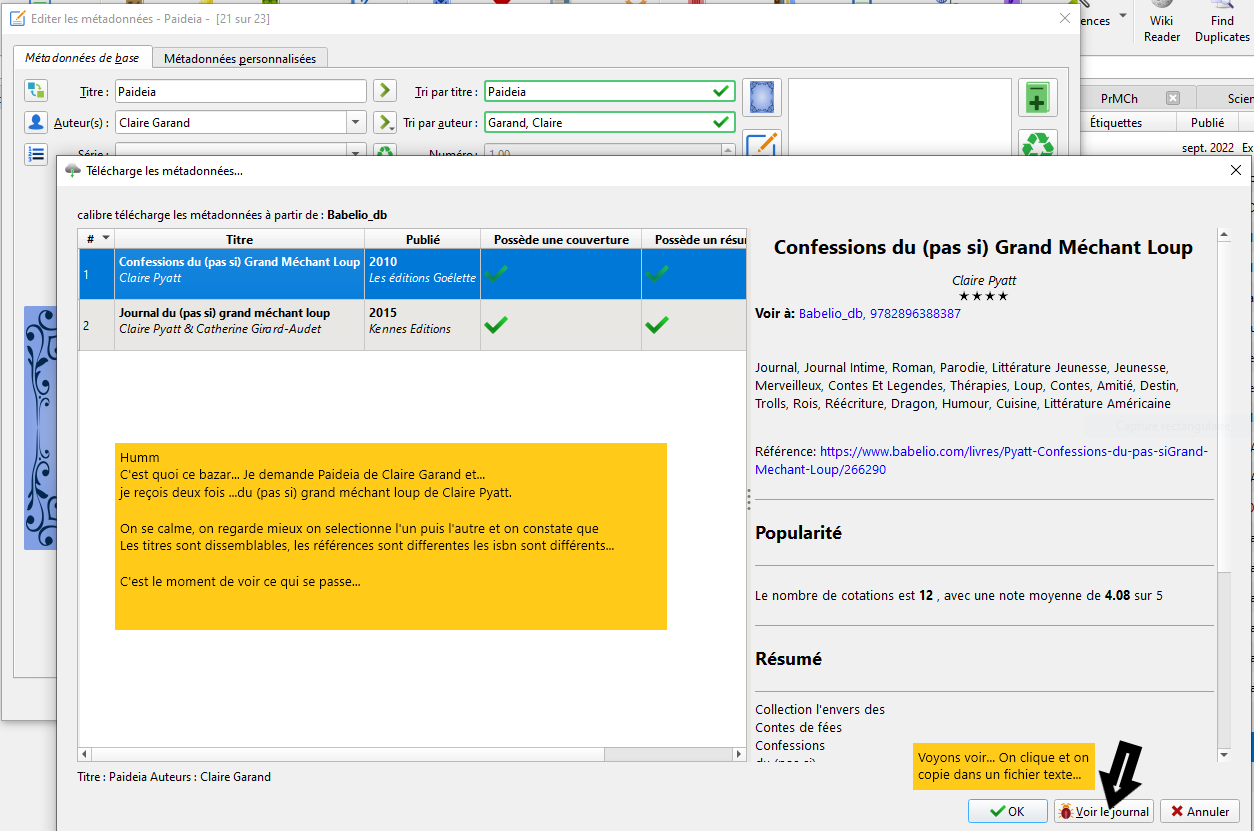Close the PrMCh tab with its X
1254x831 pixels.
coord(1173,98)
